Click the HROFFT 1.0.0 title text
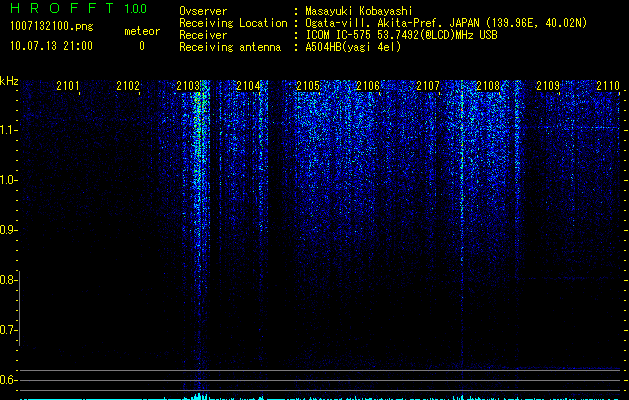This screenshot has width=629, height=400. pyautogui.click(x=79, y=8)
